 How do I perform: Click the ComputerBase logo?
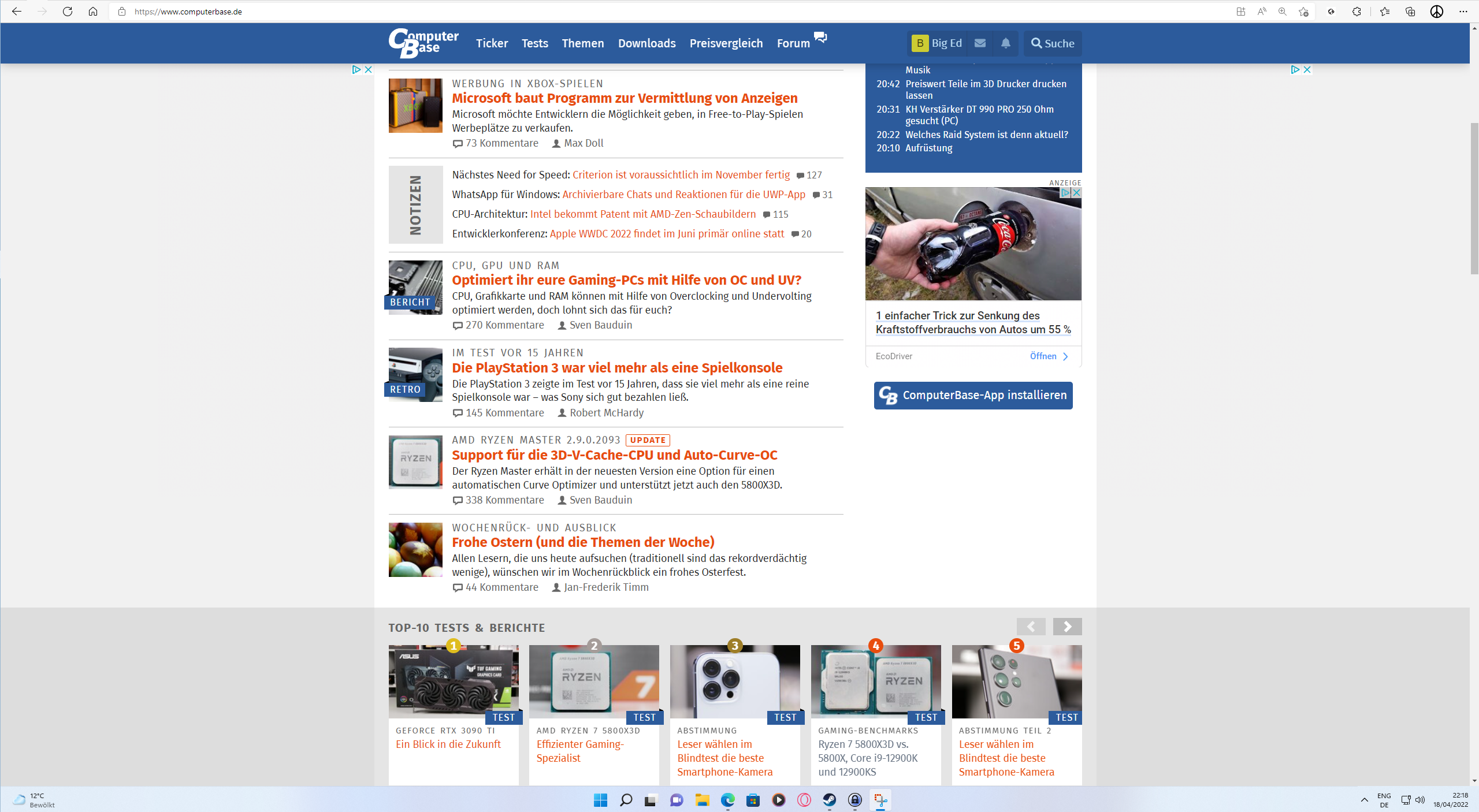pyautogui.click(x=422, y=43)
